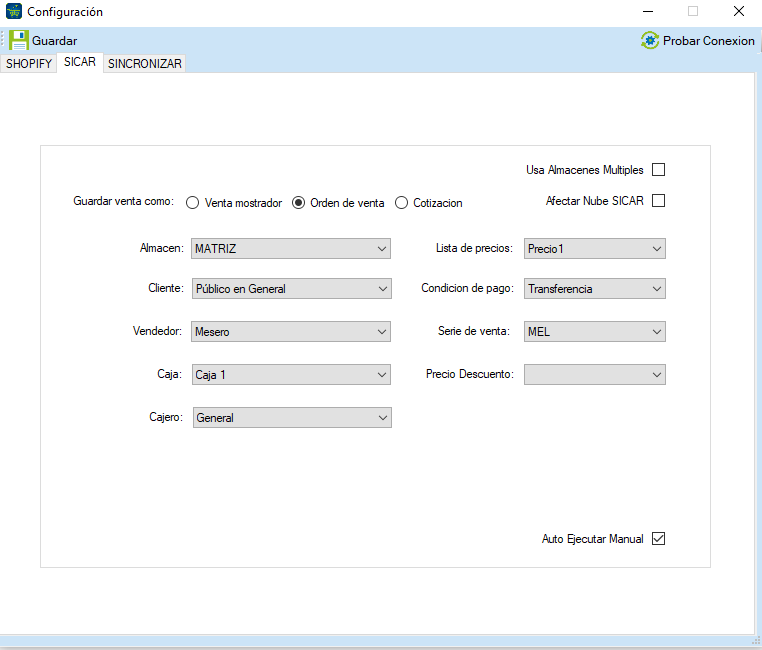Image resolution: width=762 pixels, height=650 pixels.
Task: Select the SICAR tab
Action: pos(80,62)
